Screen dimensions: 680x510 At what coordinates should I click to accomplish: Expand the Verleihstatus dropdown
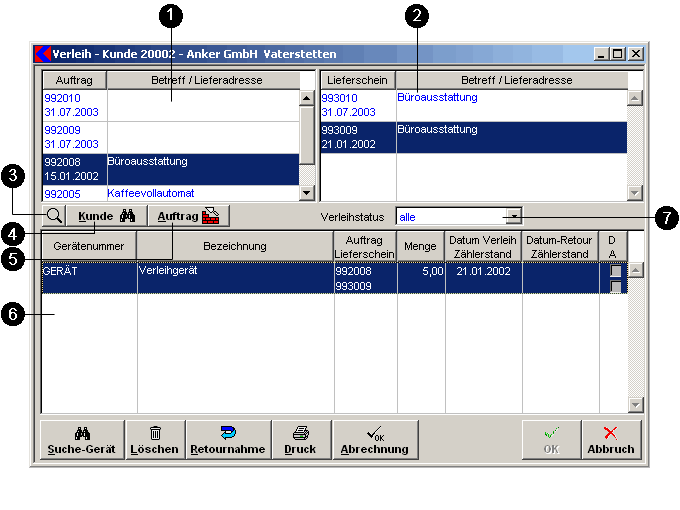click(x=512, y=216)
